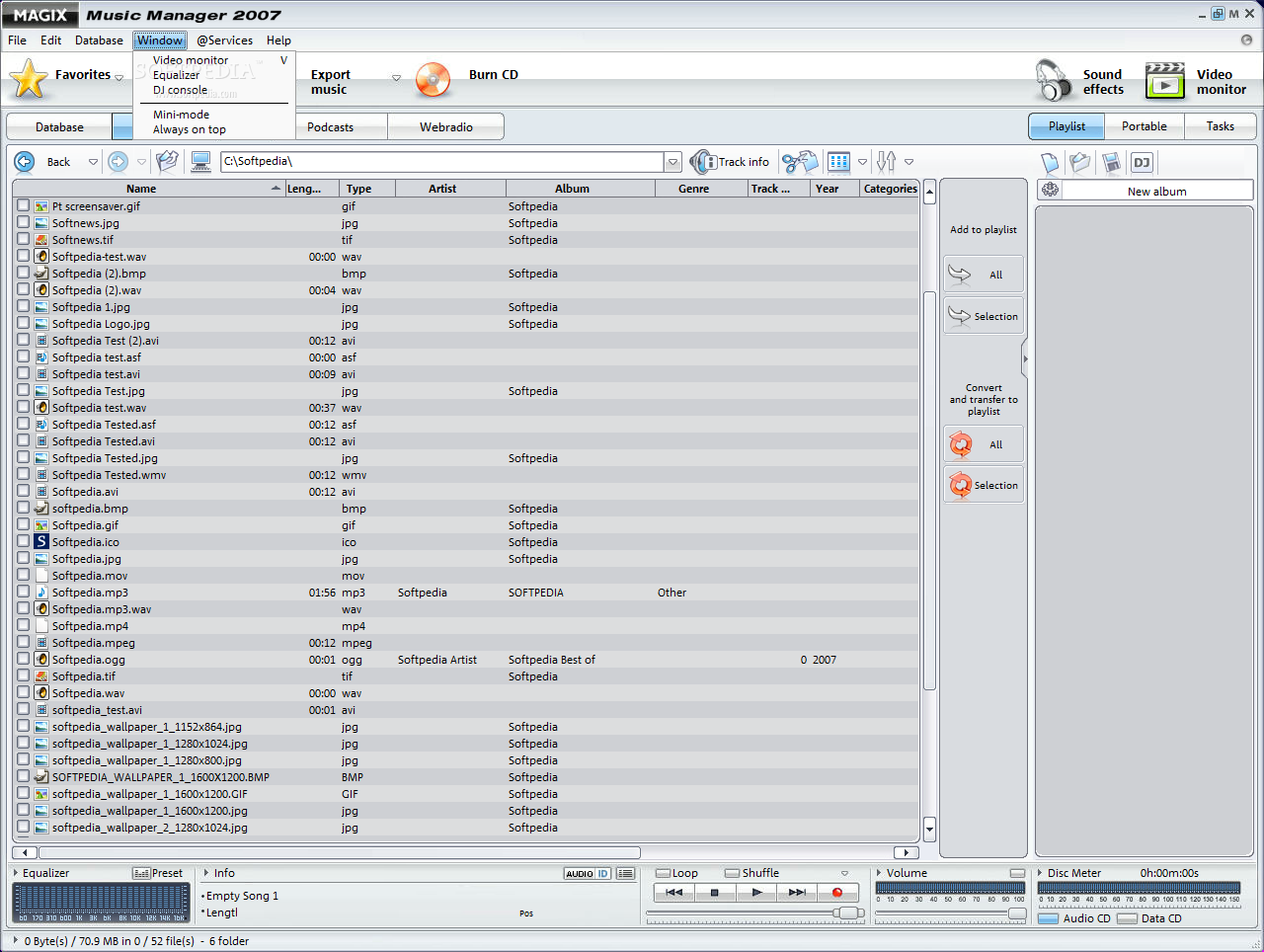Click the Add to playlist All arrow icon
Screen dimensions: 1264x952
959,275
